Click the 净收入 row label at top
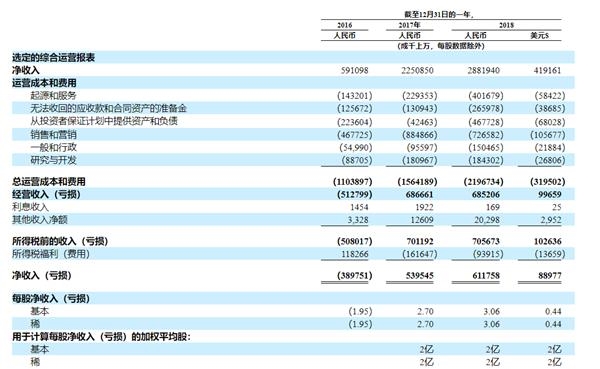 26,70
